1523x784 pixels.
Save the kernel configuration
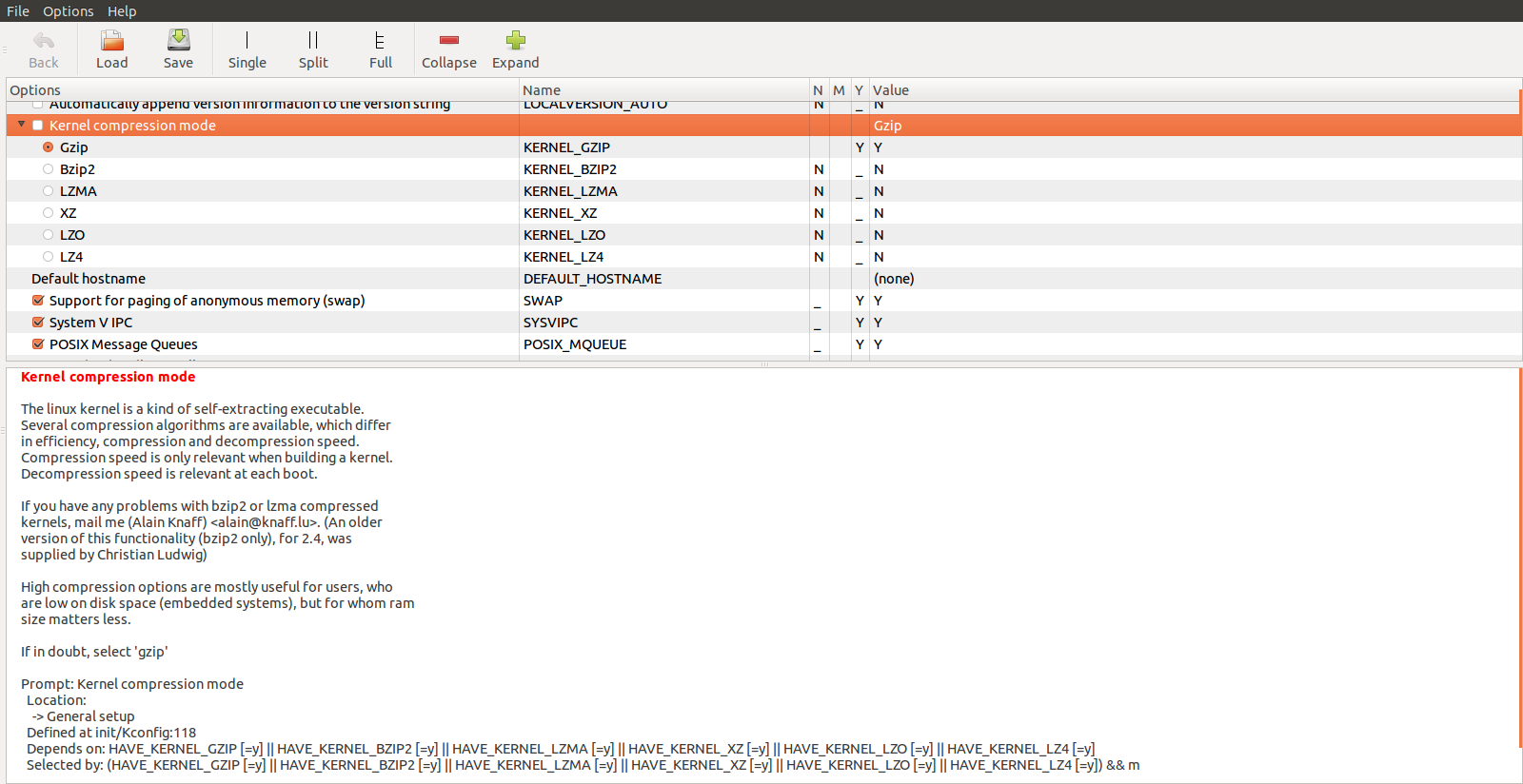pyautogui.click(x=178, y=41)
